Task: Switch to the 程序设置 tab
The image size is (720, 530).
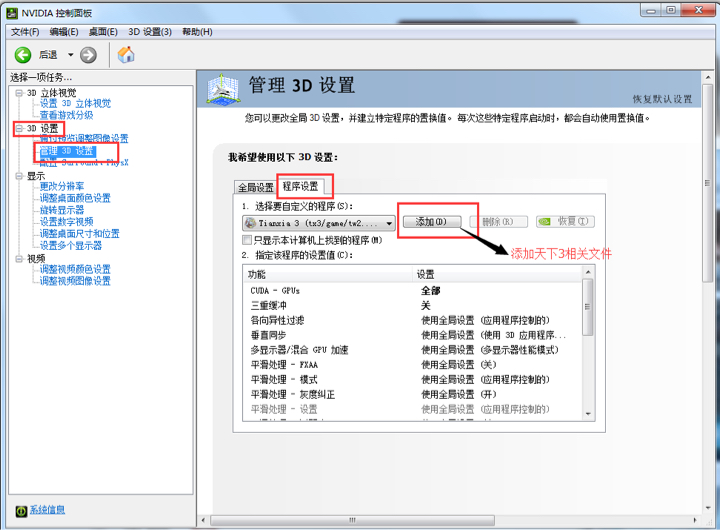Action: tap(300, 186)
